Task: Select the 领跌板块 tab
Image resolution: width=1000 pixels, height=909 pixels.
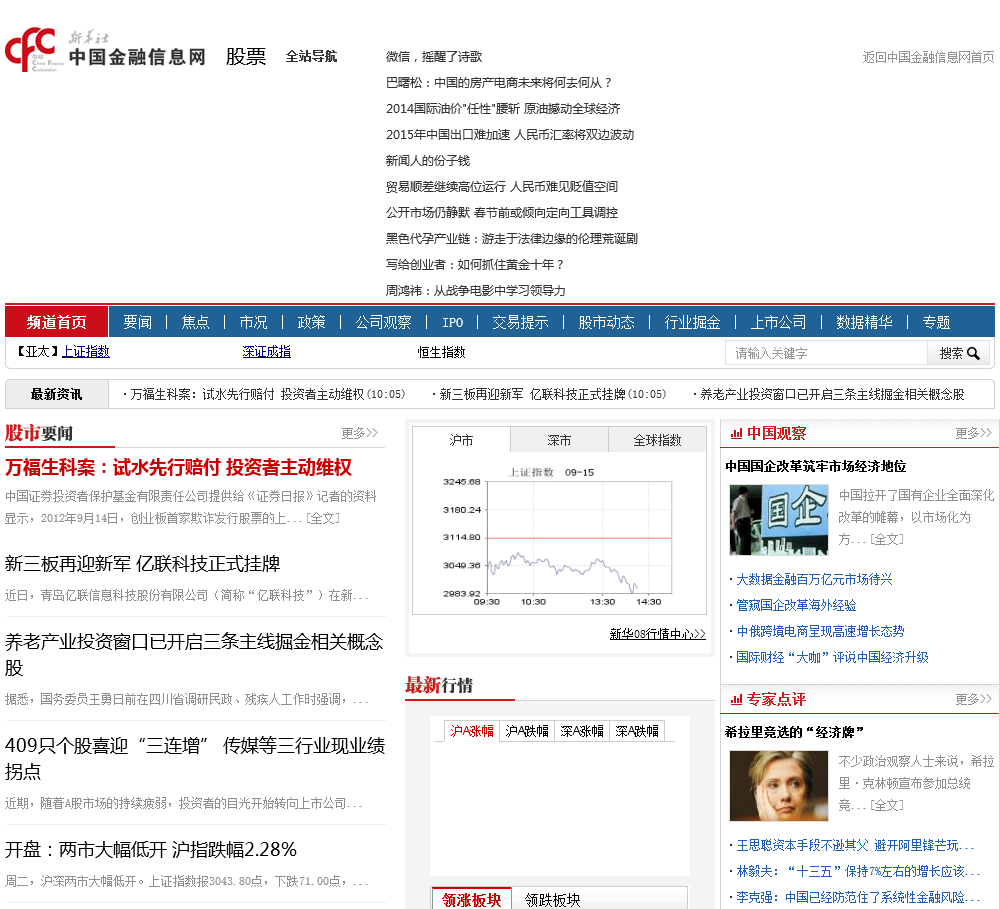Action: 552,899
